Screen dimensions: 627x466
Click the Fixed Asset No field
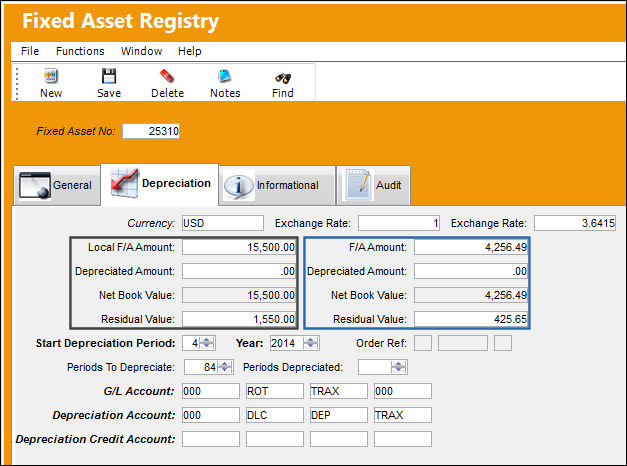(x=151, y=131)
